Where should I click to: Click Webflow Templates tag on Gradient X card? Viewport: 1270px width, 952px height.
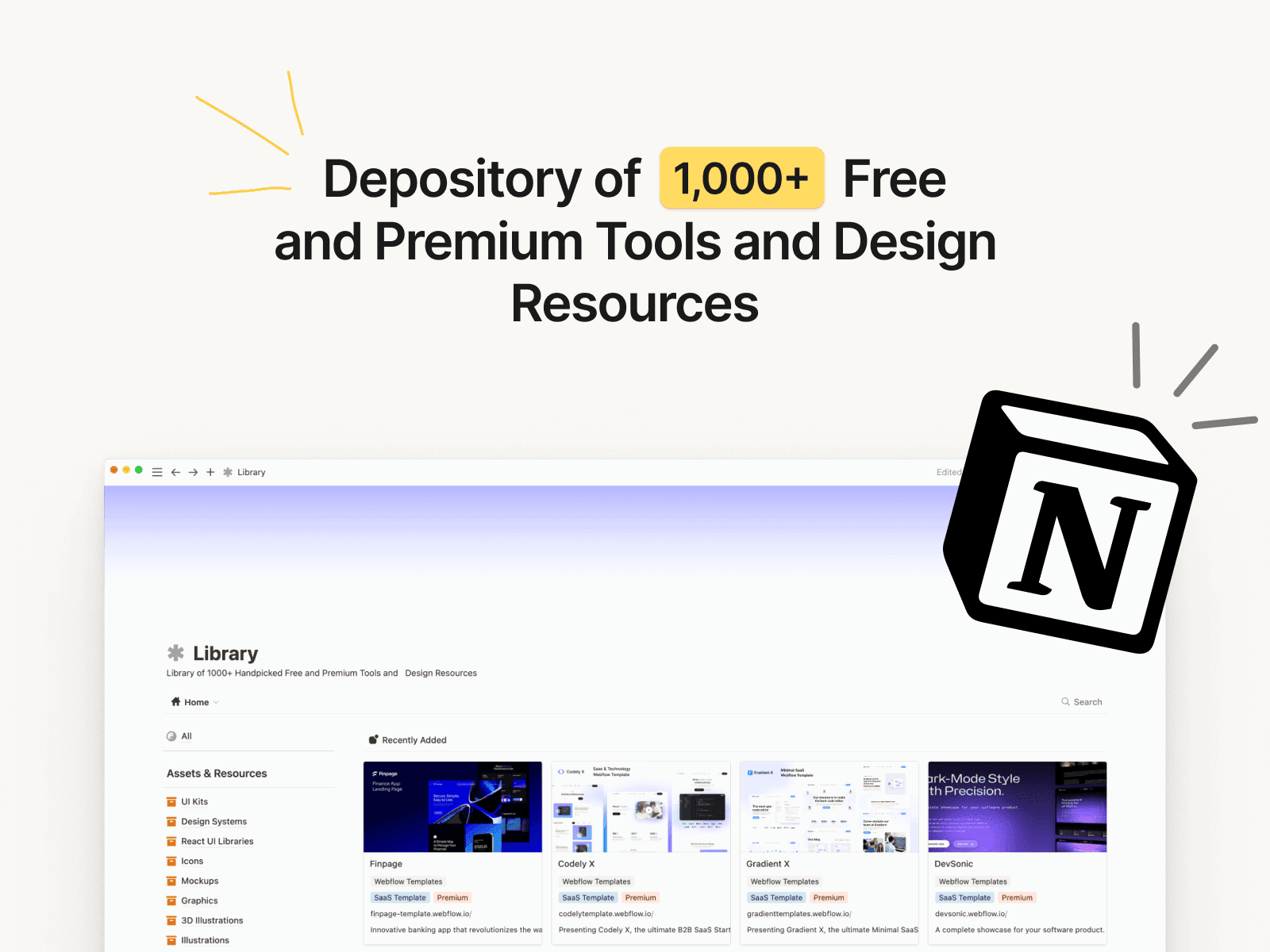784,881
